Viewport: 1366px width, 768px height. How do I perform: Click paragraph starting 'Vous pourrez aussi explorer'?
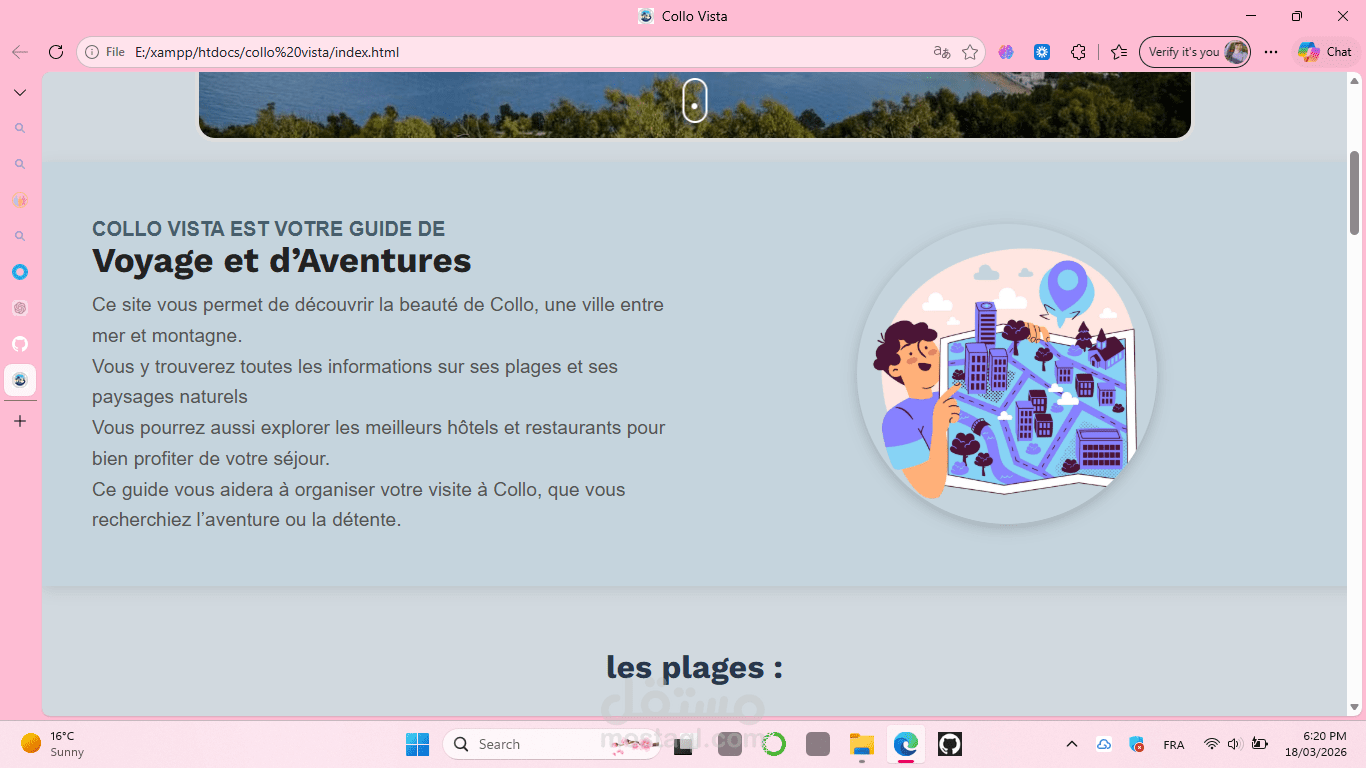[x=379, y=443]
